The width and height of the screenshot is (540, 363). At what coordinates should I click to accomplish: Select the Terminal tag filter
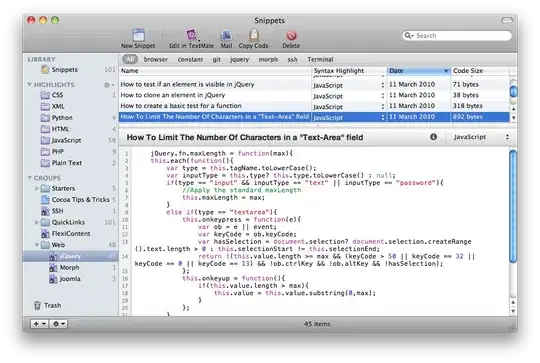[320, 59]
